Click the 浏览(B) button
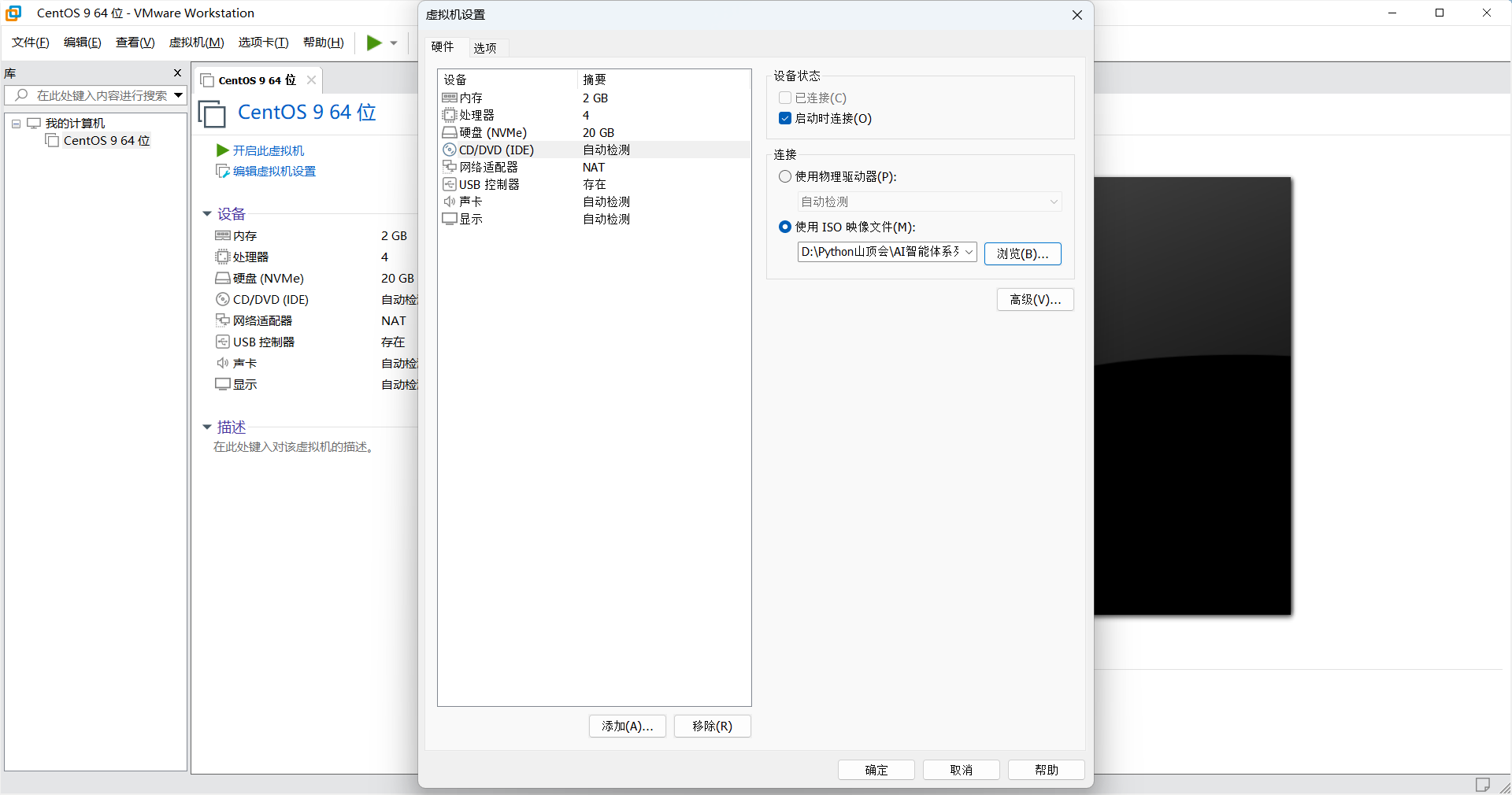This screenshot has height=795, width=1512. pos(1021,253)
